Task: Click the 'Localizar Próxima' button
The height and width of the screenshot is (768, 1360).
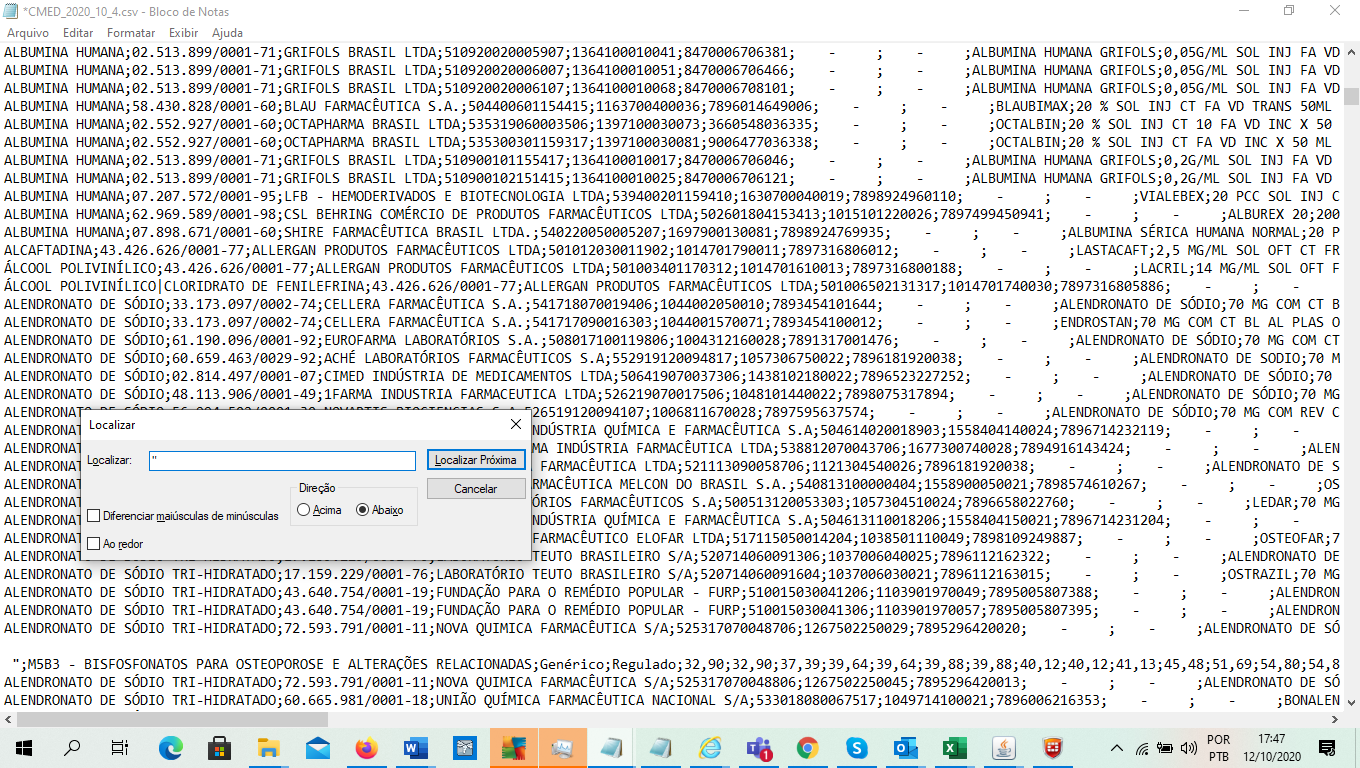Action: tap(476, 460)
